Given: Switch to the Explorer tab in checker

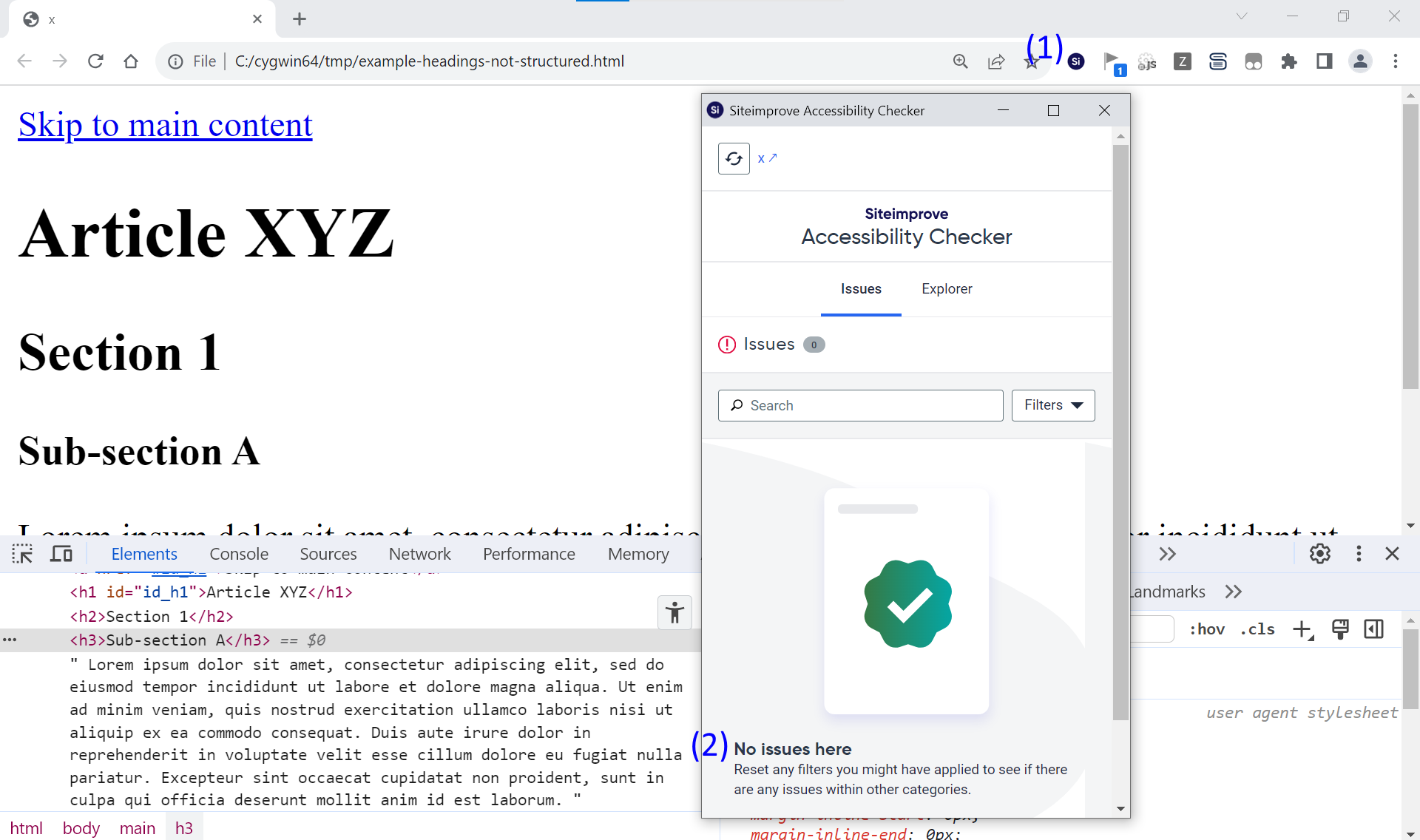Looking at the screenshot, I should [947, 289].
